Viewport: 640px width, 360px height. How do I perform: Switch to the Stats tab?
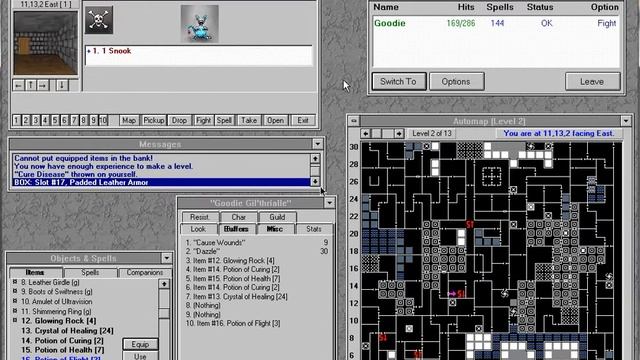pos(314,229)
